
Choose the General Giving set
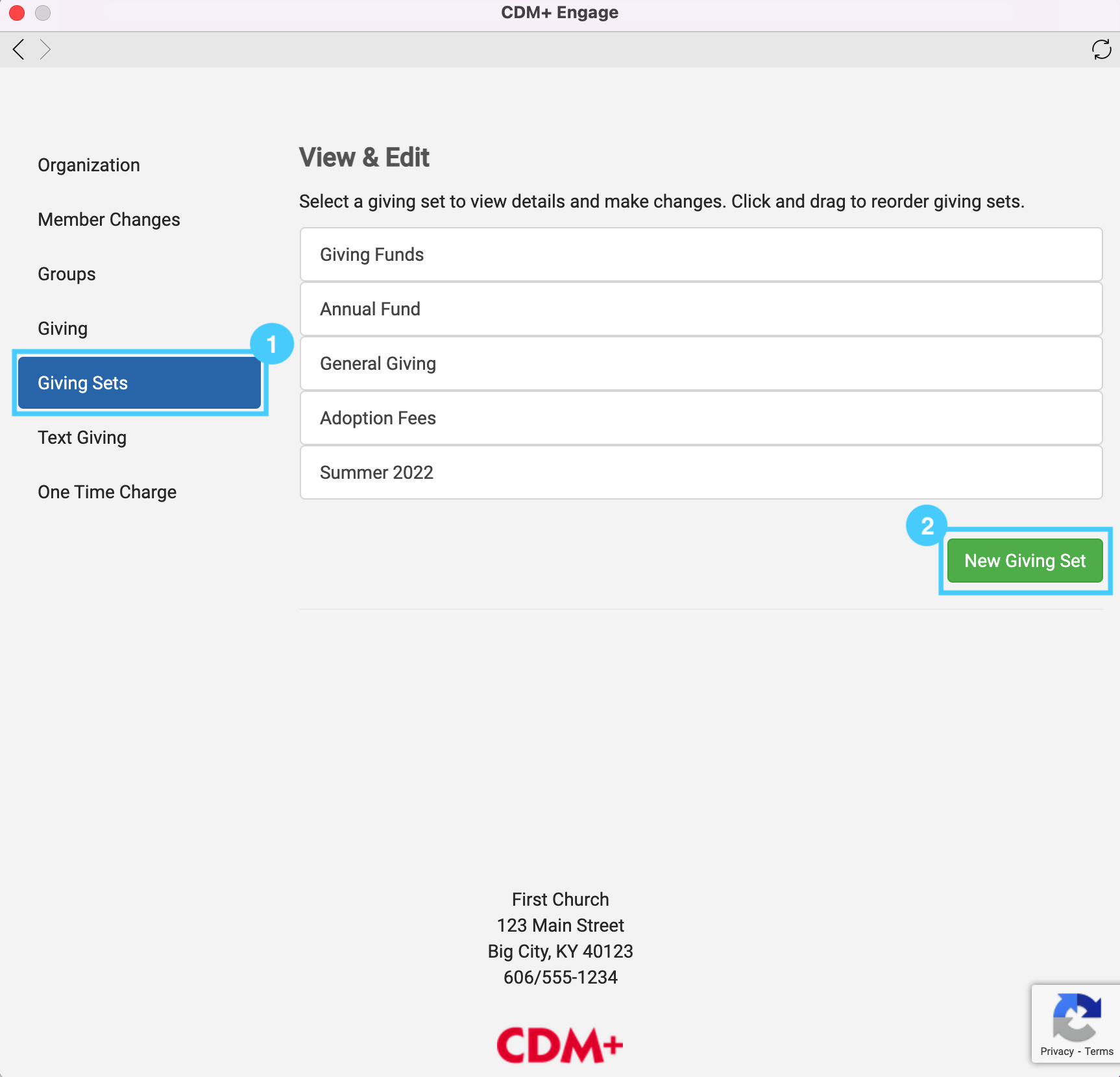point(701,364)
